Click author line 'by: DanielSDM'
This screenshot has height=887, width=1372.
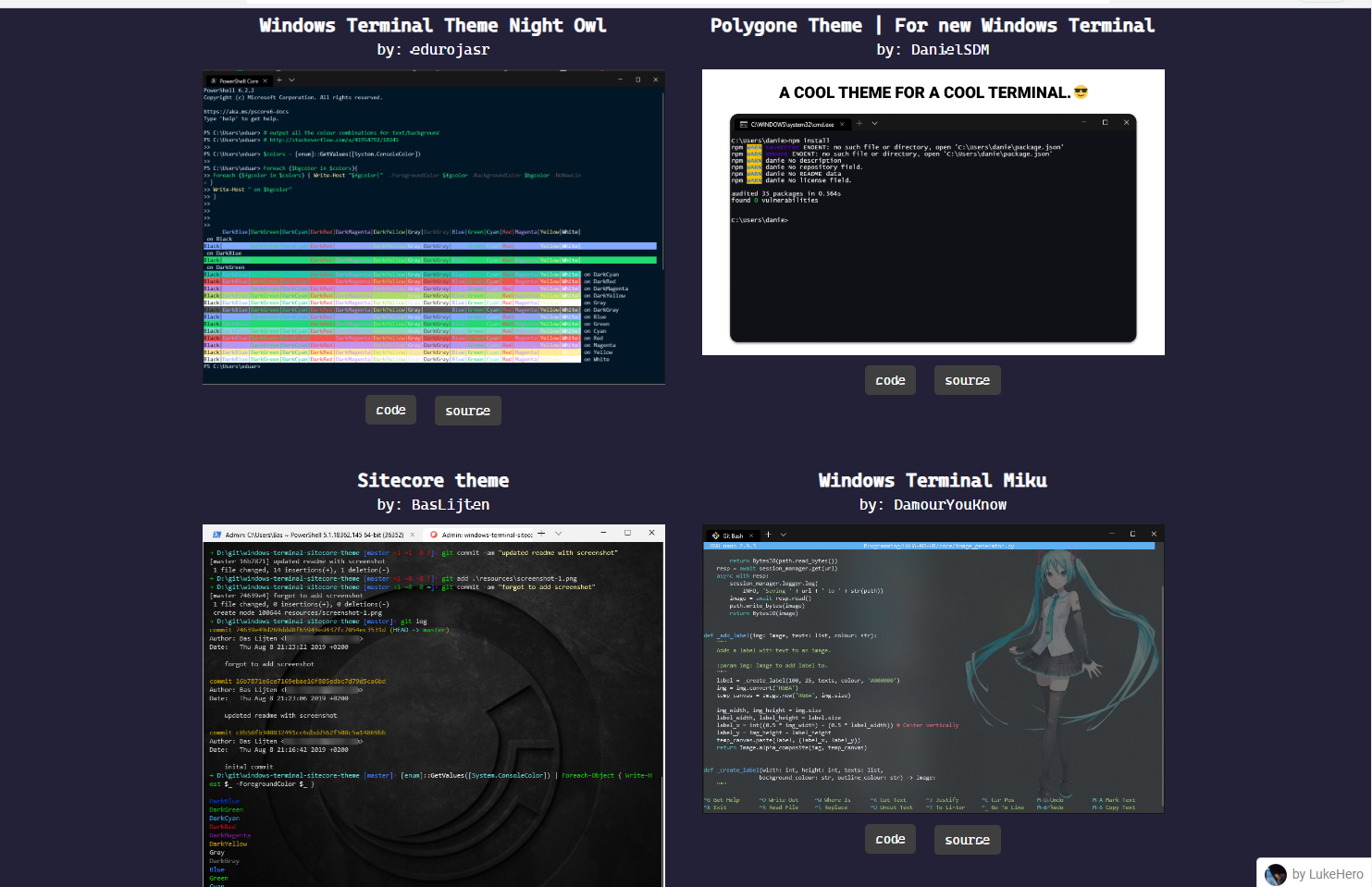pos(933,50)
